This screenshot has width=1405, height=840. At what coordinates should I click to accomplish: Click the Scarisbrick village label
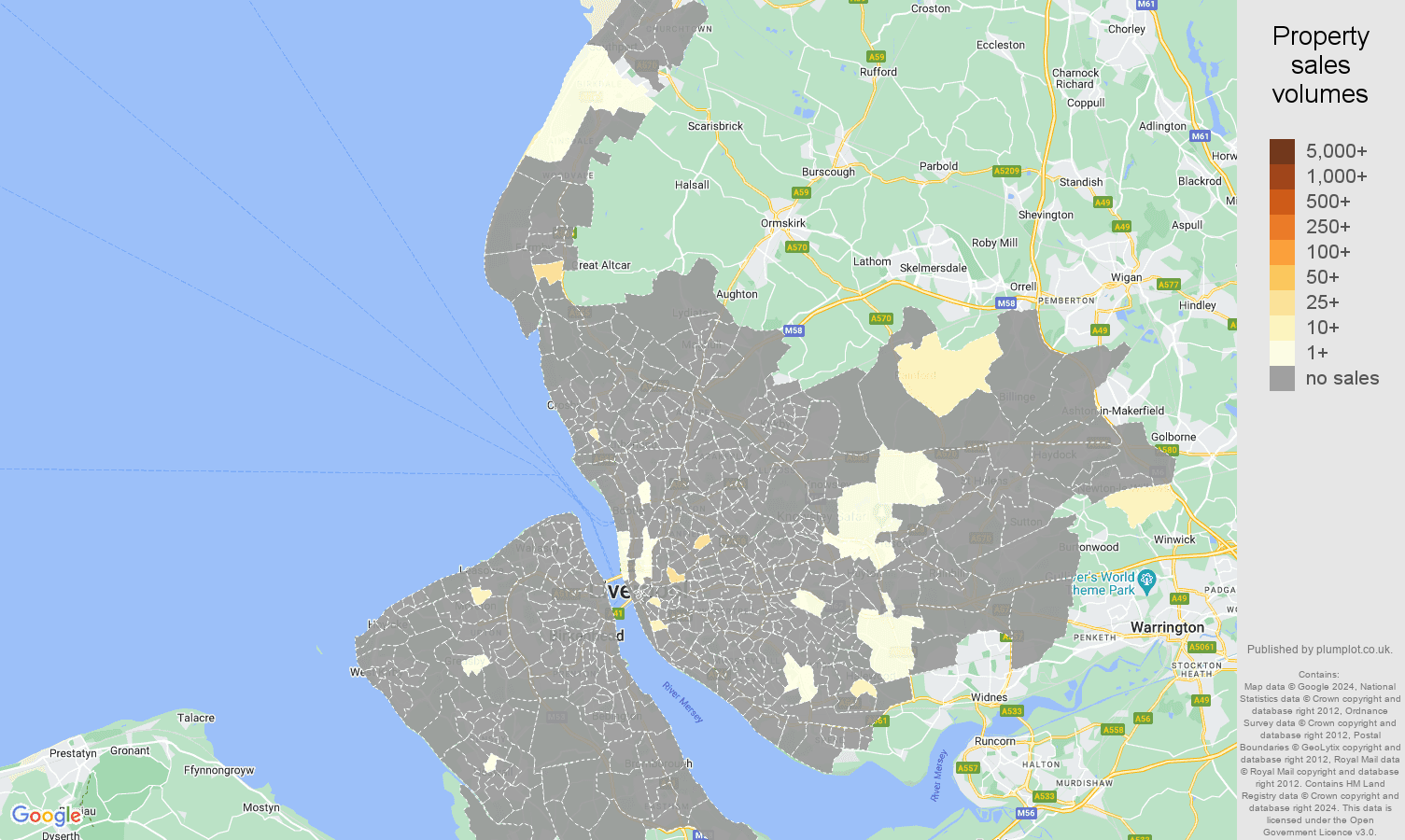(715, 126)
